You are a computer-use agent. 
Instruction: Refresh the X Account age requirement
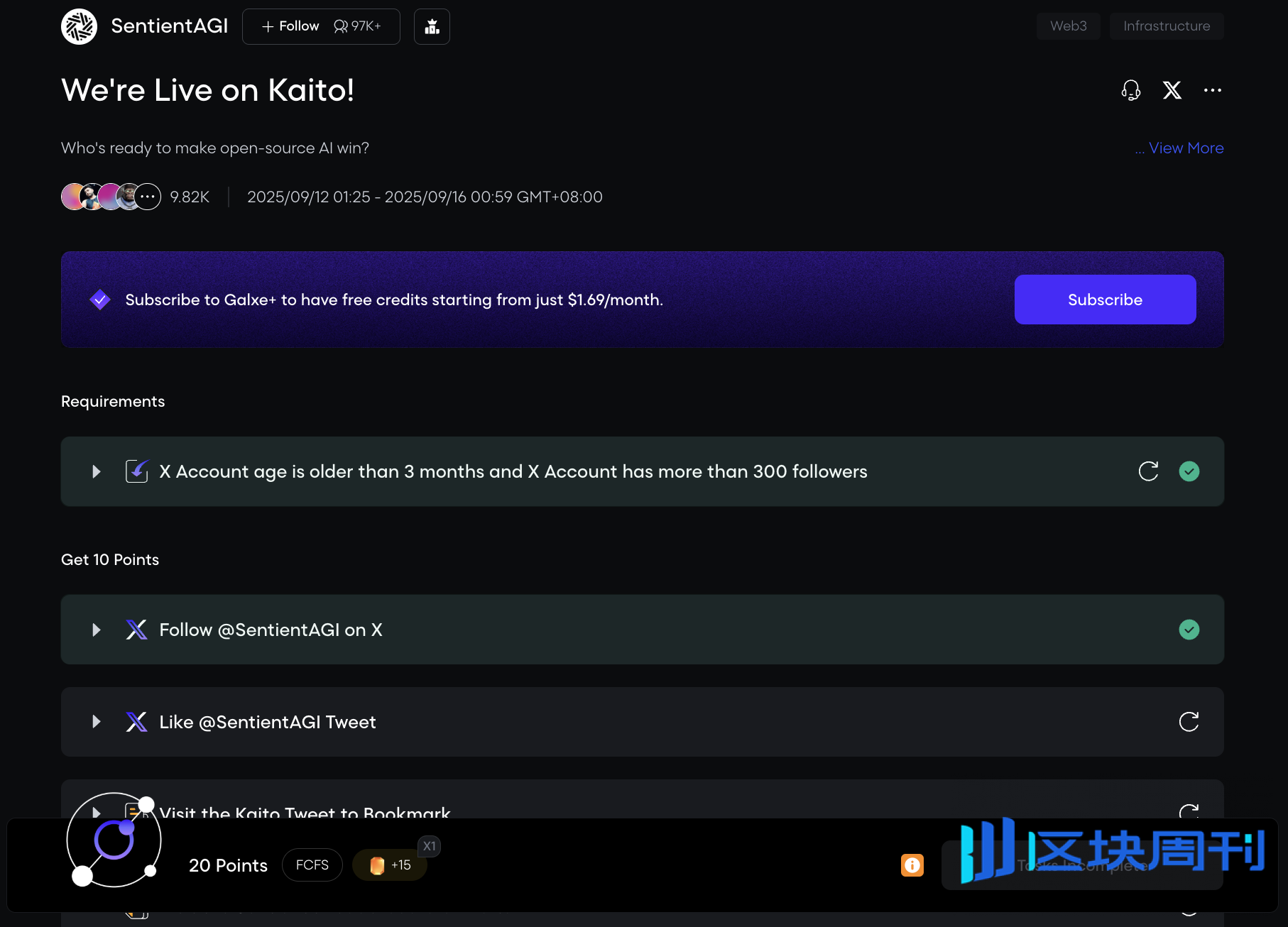pyautogui.click(x=1148, y=471)
